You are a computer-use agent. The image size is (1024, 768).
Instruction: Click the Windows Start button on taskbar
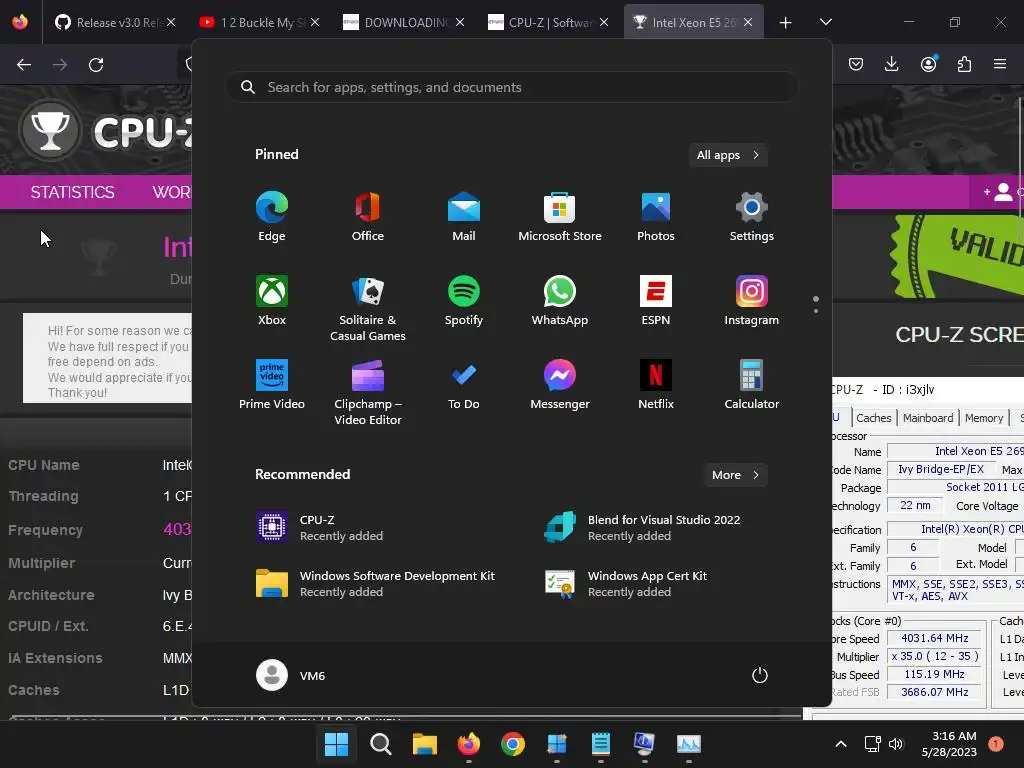336,744
